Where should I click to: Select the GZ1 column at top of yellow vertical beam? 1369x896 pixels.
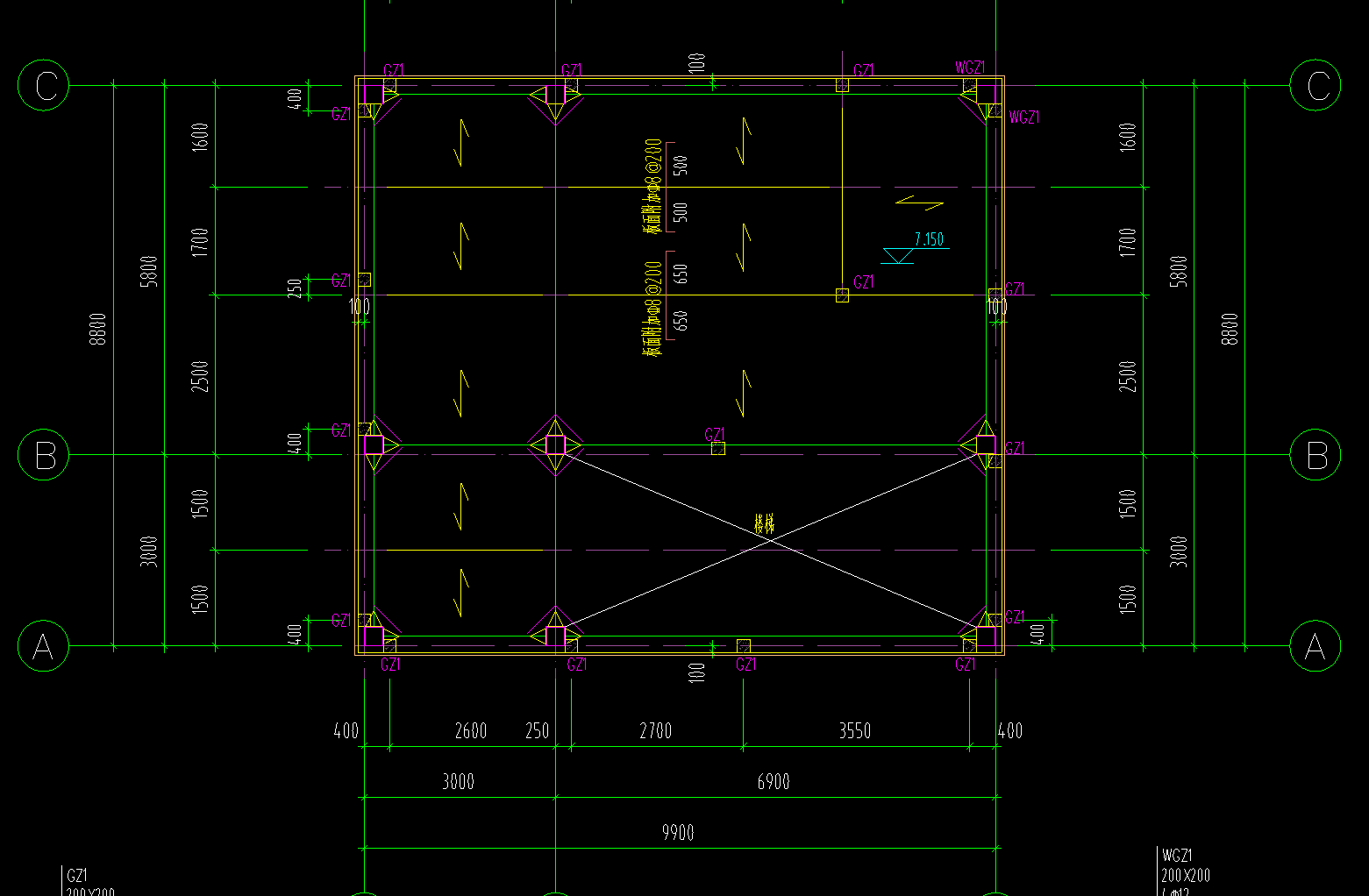(x=842, y=85)
